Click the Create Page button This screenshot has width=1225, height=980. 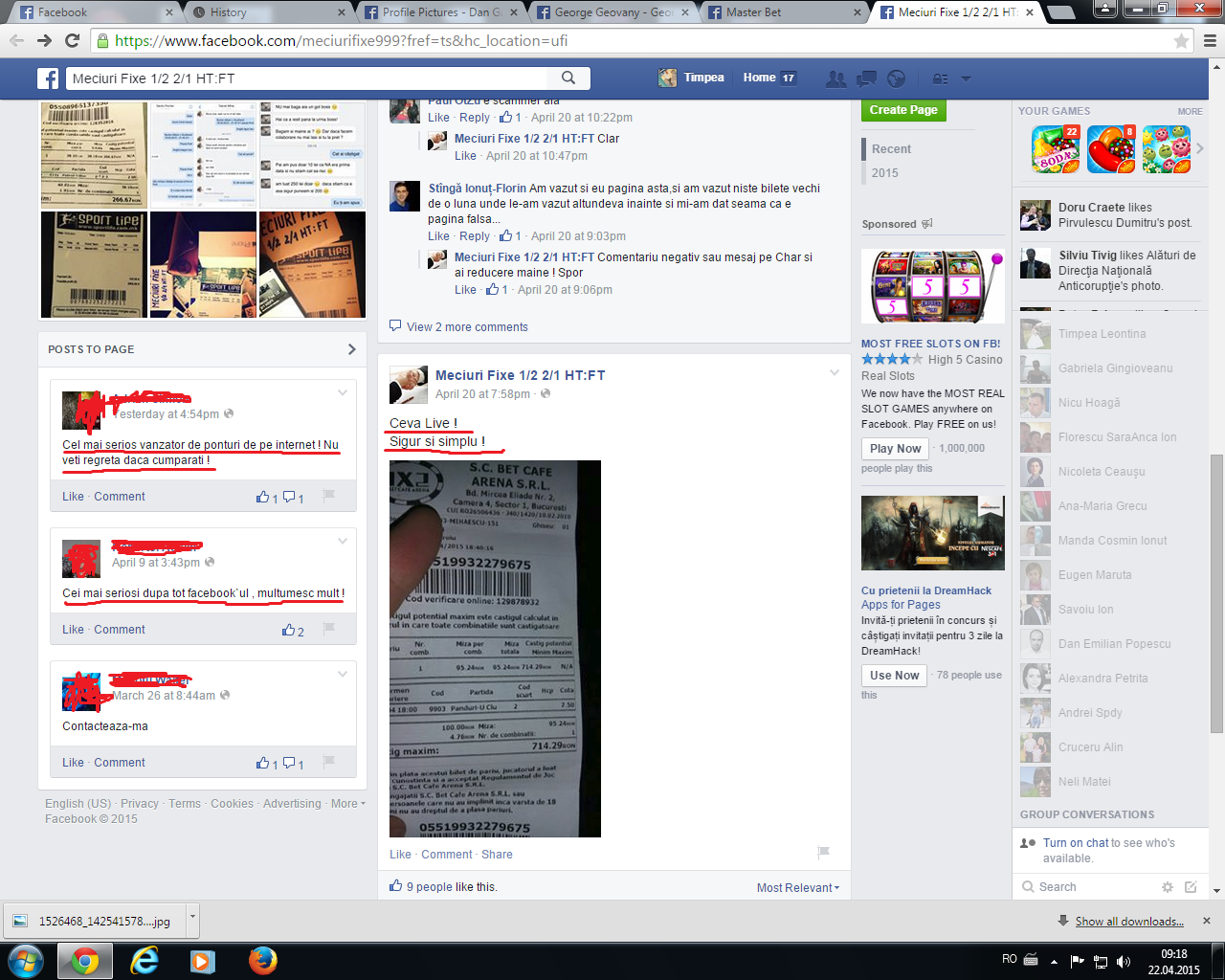(x=903, y=110)
